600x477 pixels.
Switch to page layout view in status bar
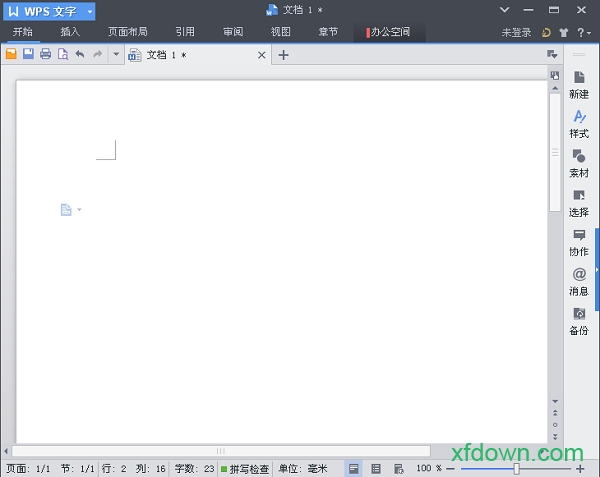pos(354,468)
